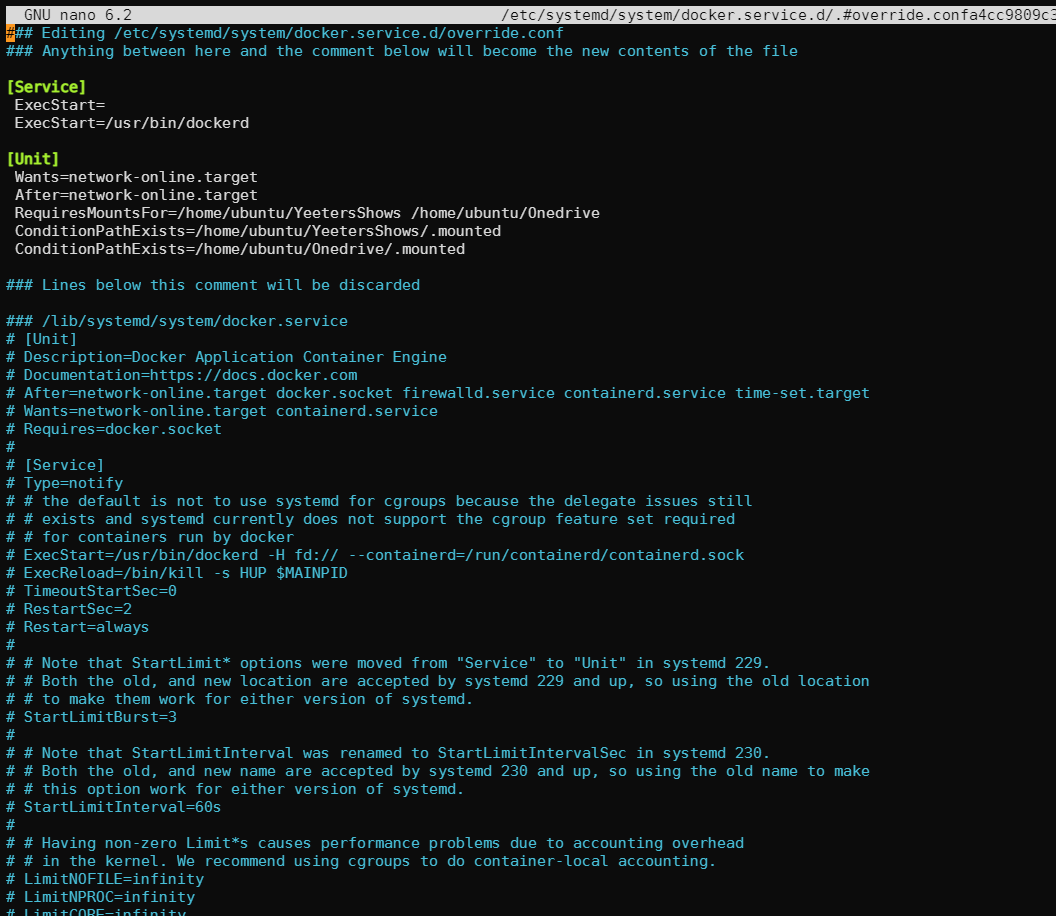The width and height of the screenshot is (1056, 916).
Task: Click the 'StartLimitBurst=3' line
Action: click(x=92, y=717)
